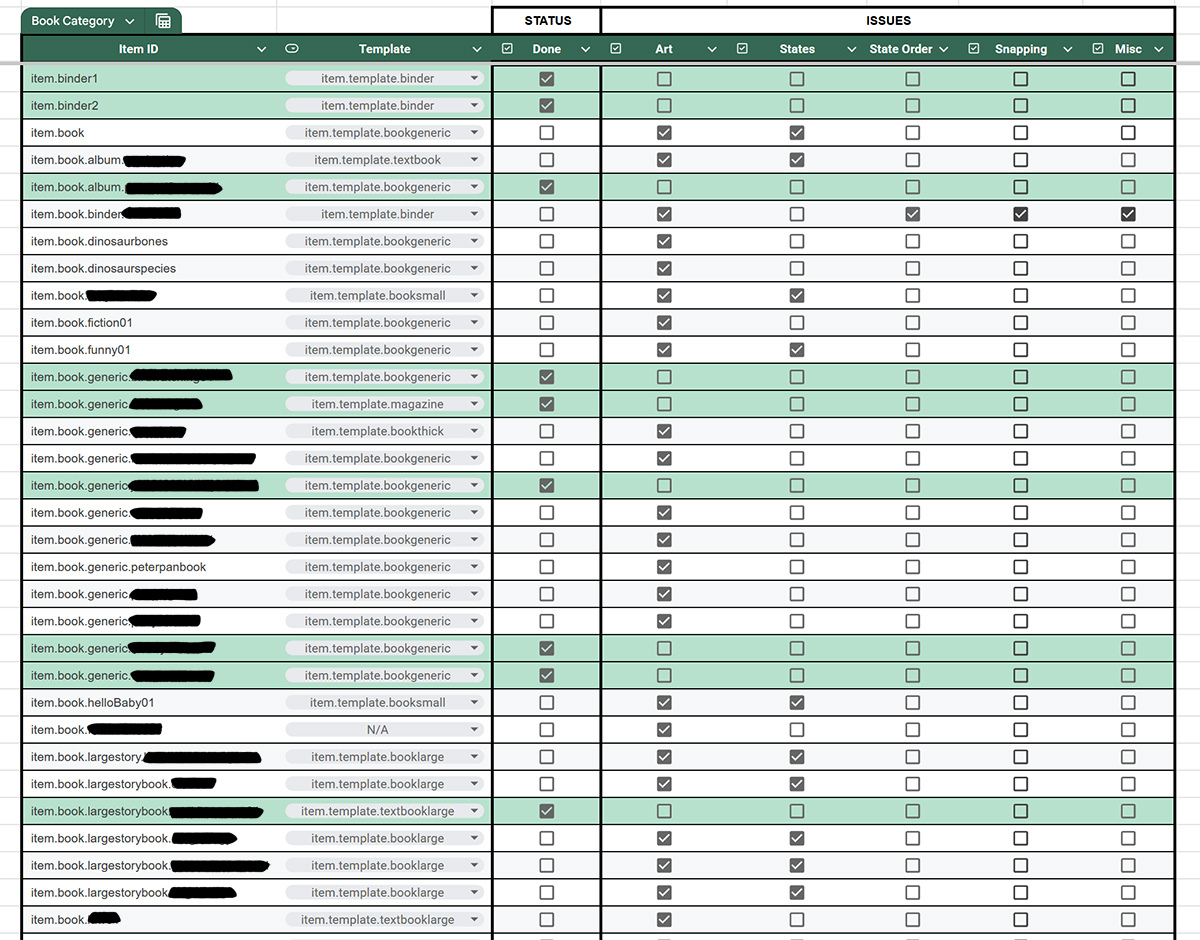Click the item.book.dinosaurspecies cell

pyautogui.click(x=103, y=268)
